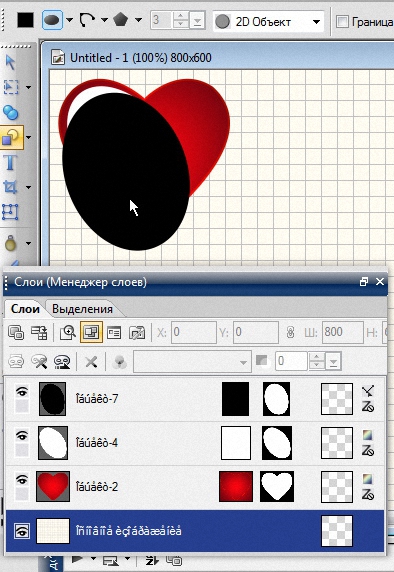Screen dimensions: 394x572
Task: Switch to the Выделения tab
Action: (x=82, y=309)
